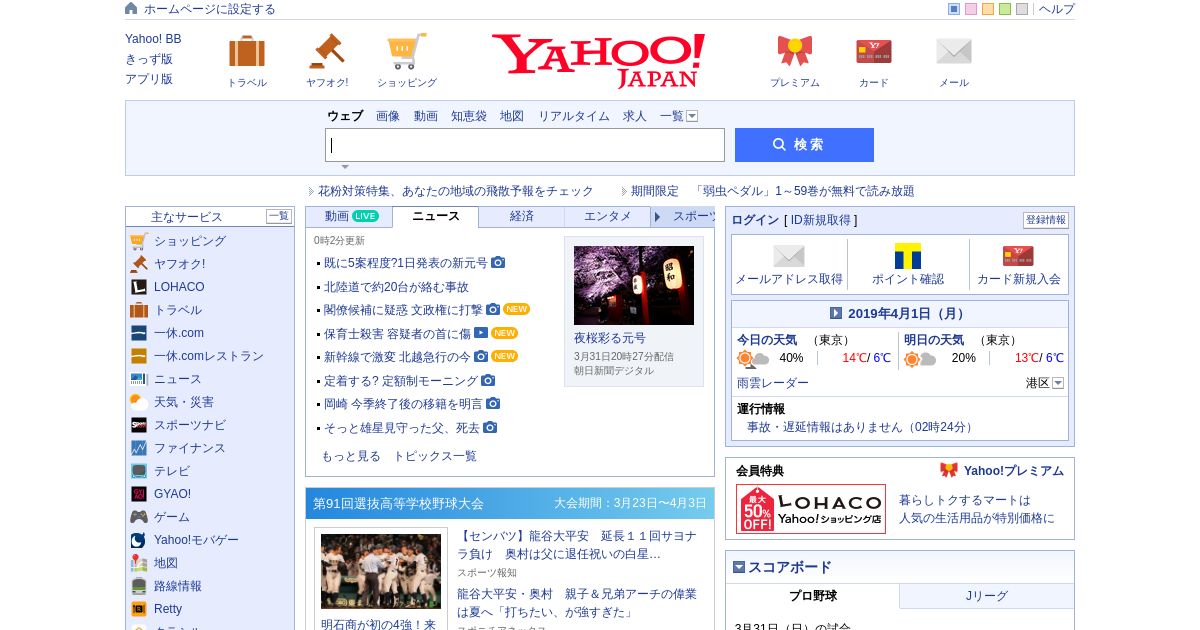Expand search suggestions arrow below search box
1200x630 pixels.
[x=345, y=167]
